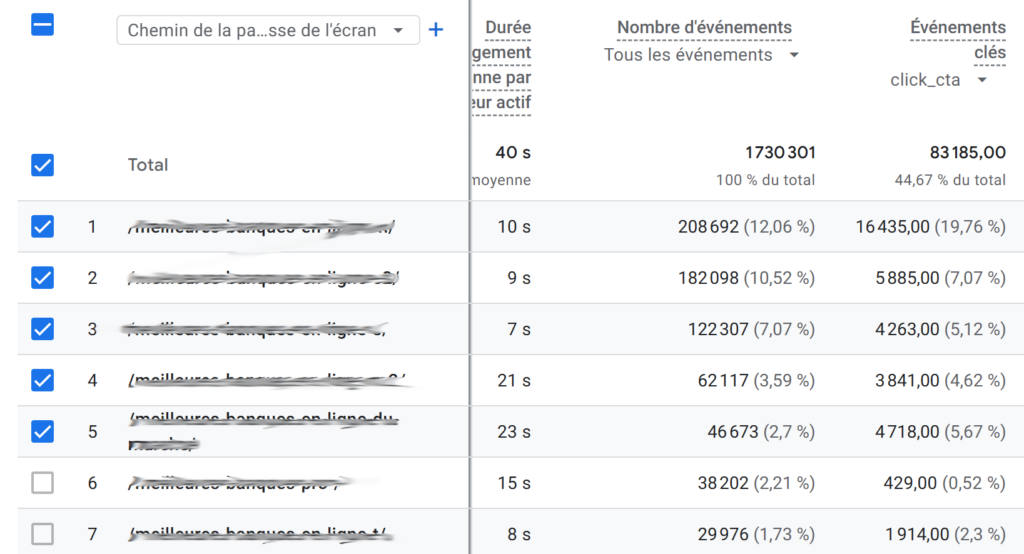Click the 21 s duration in row 4
This screenshot has width=1024, height=554.
coord(514,380)
